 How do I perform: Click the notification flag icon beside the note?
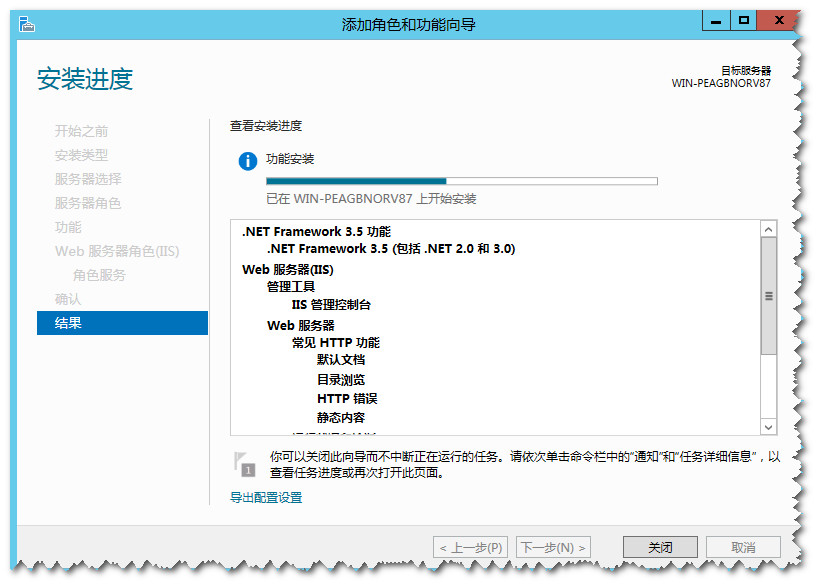point(244,464)
